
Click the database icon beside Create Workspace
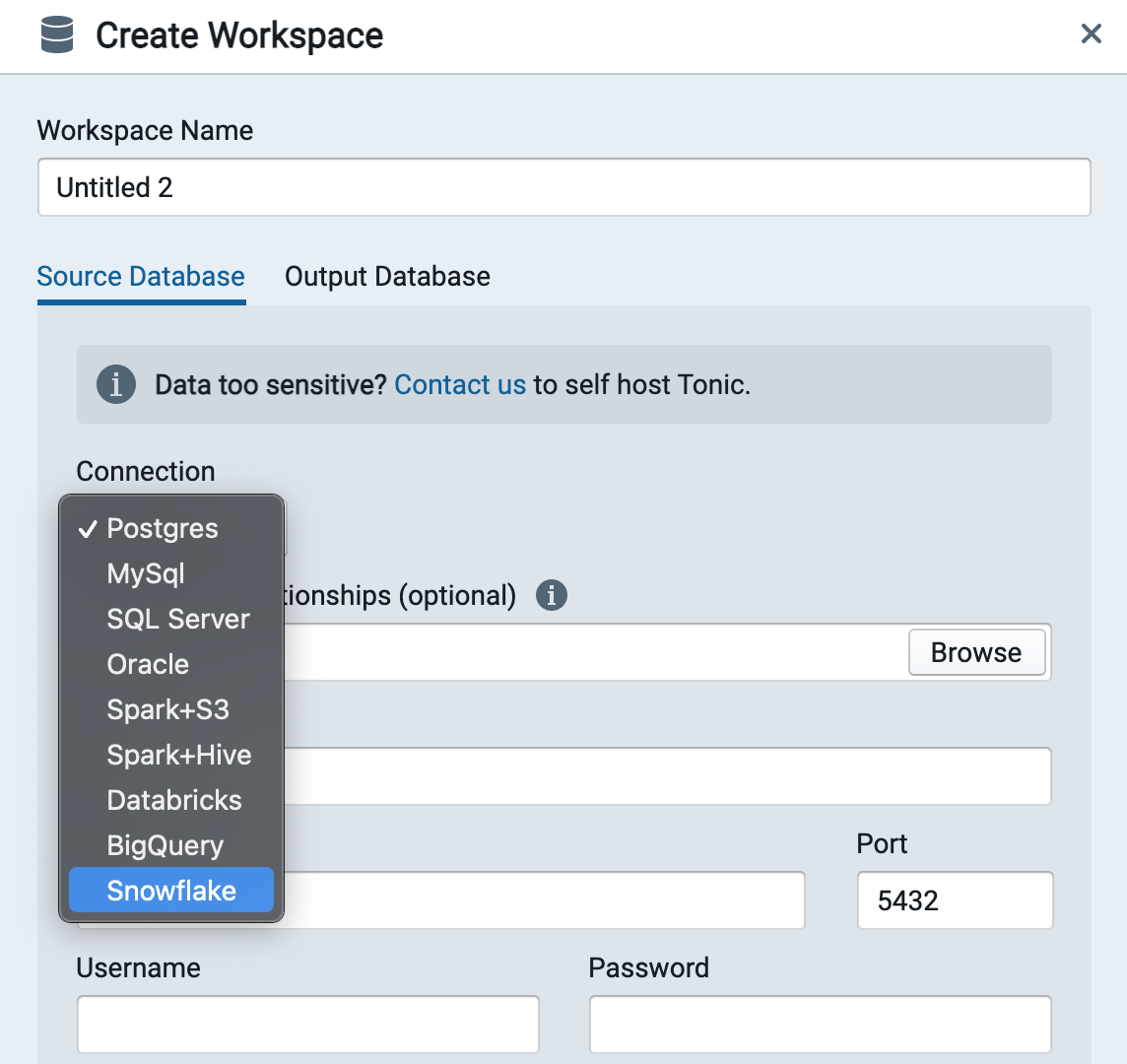coord(57,34)
